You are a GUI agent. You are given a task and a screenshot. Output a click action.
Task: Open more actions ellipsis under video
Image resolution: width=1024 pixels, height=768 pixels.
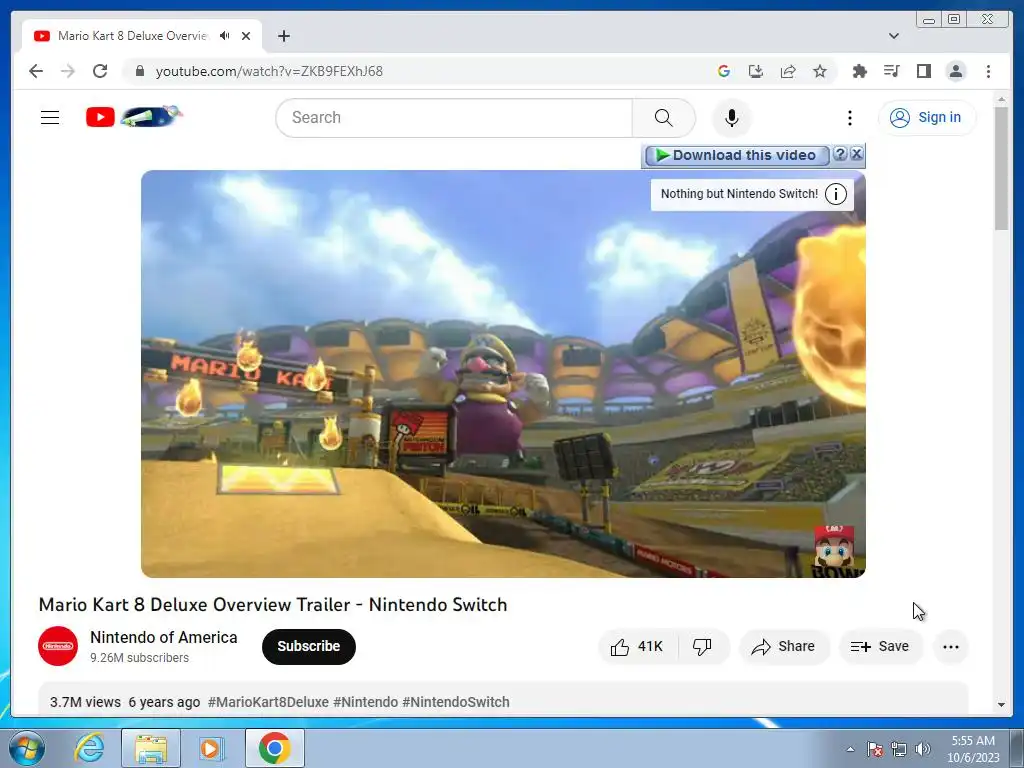point(951,647)
